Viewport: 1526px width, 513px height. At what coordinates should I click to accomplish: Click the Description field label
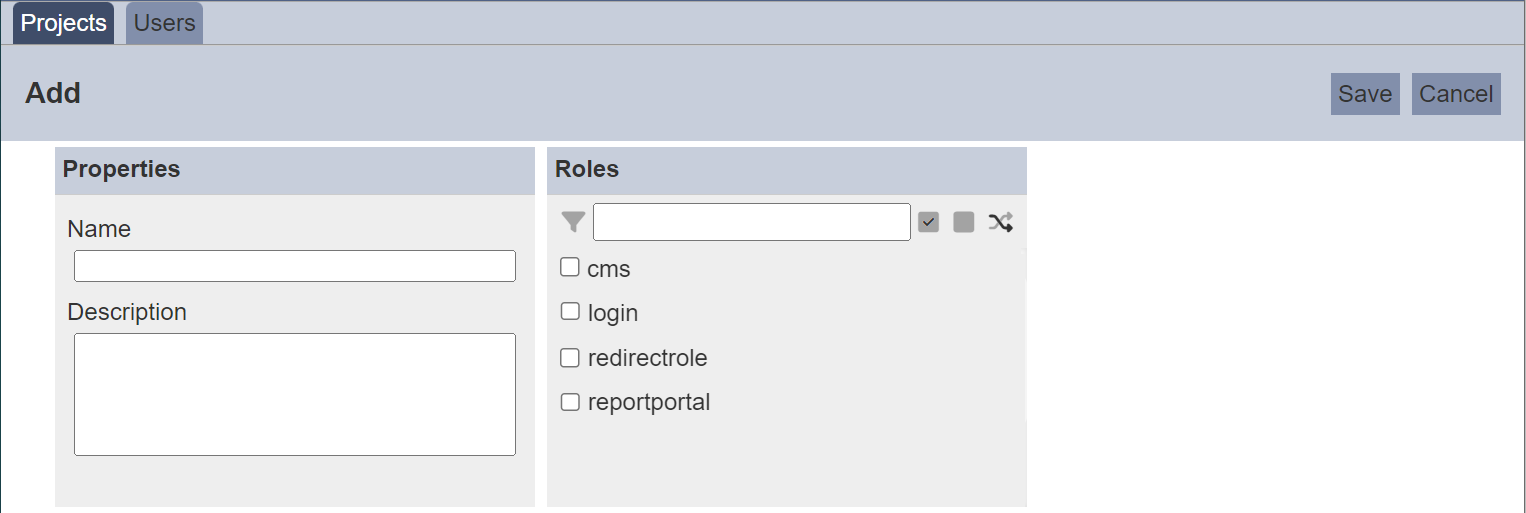(127, 312)
